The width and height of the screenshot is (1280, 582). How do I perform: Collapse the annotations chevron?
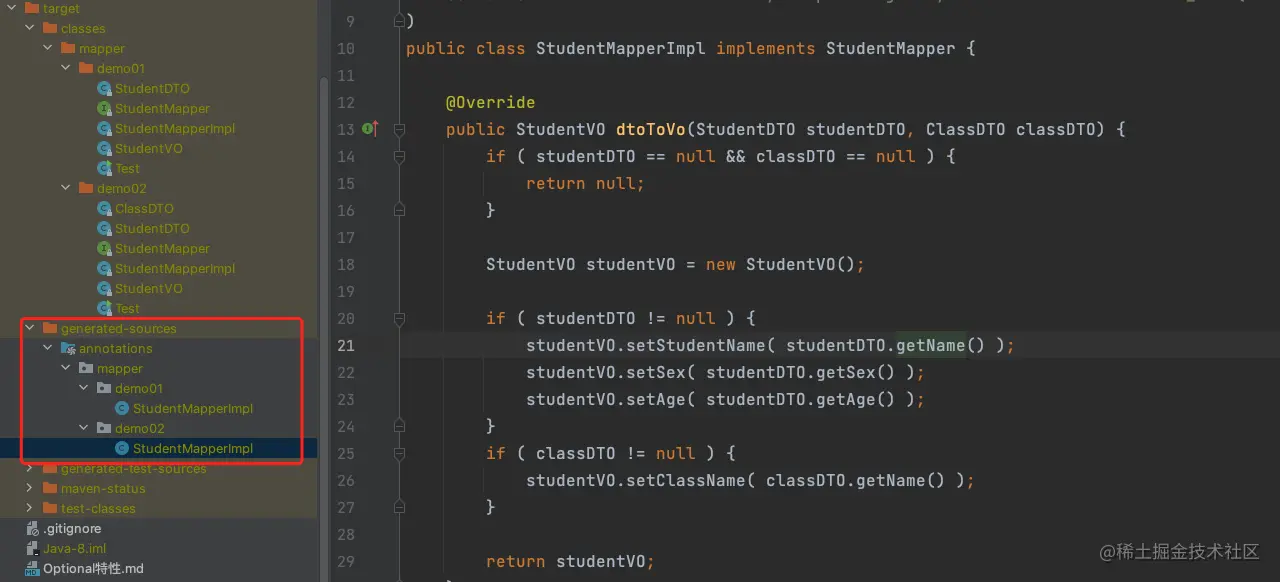[48, 348]
